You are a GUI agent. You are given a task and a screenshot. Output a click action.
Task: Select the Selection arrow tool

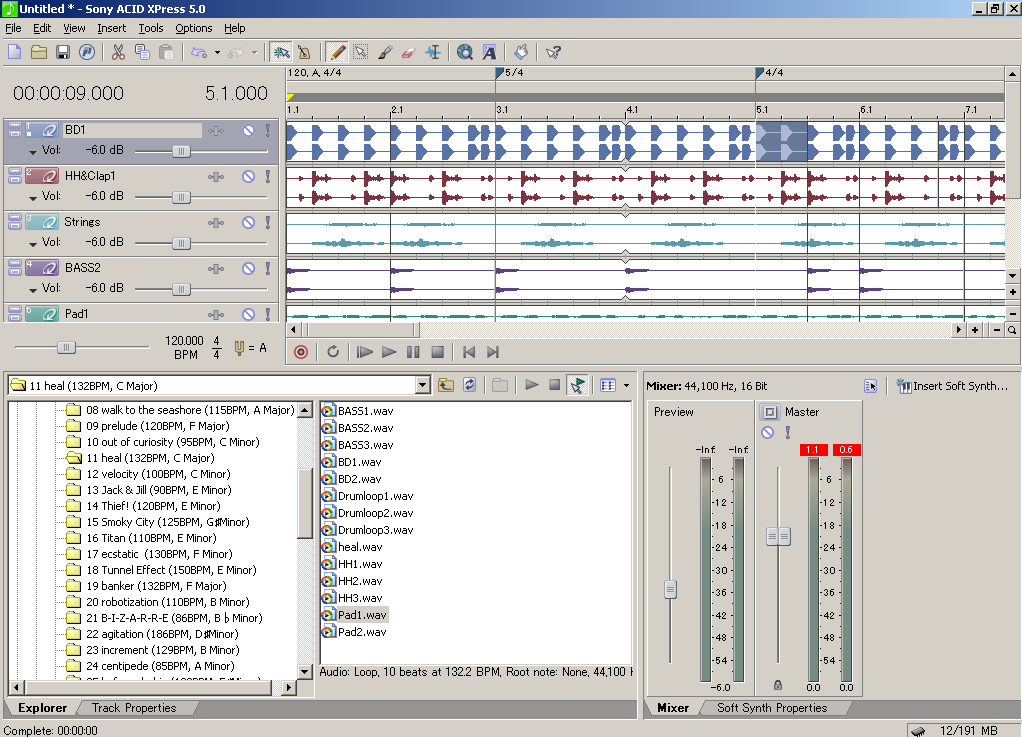tap(360, 52)
